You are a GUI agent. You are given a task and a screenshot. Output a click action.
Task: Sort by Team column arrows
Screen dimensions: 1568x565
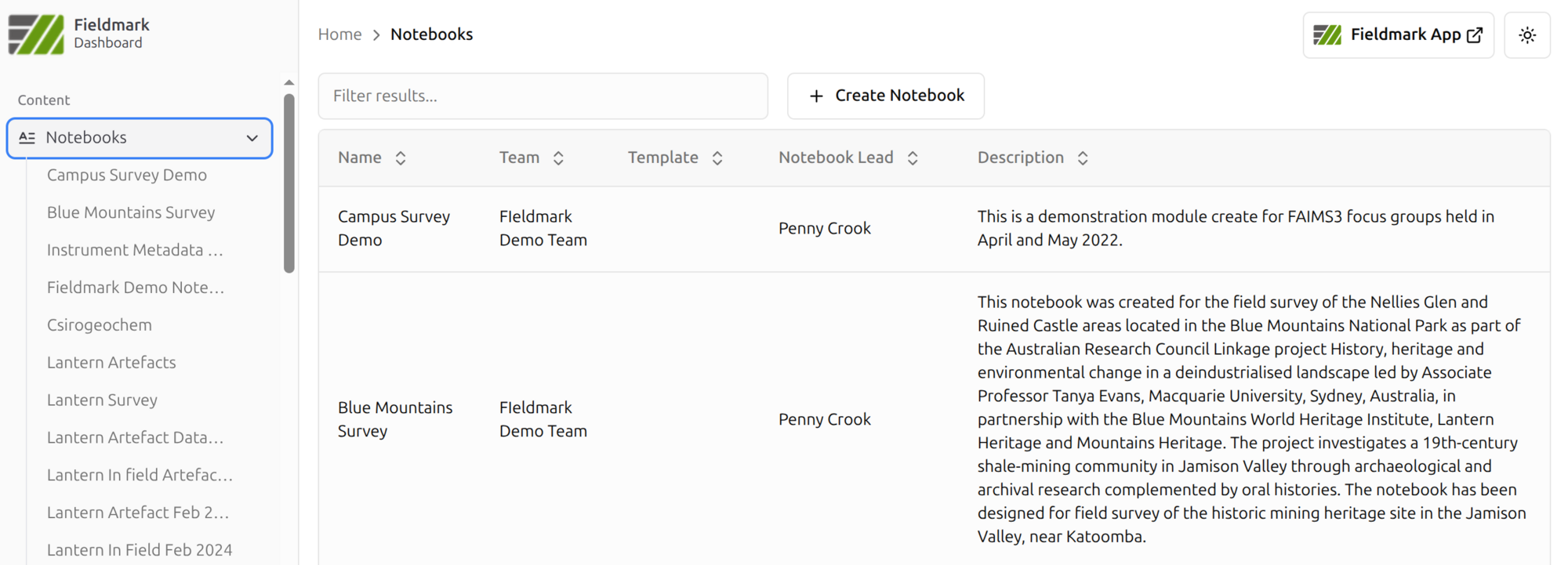tap(558, 158)
